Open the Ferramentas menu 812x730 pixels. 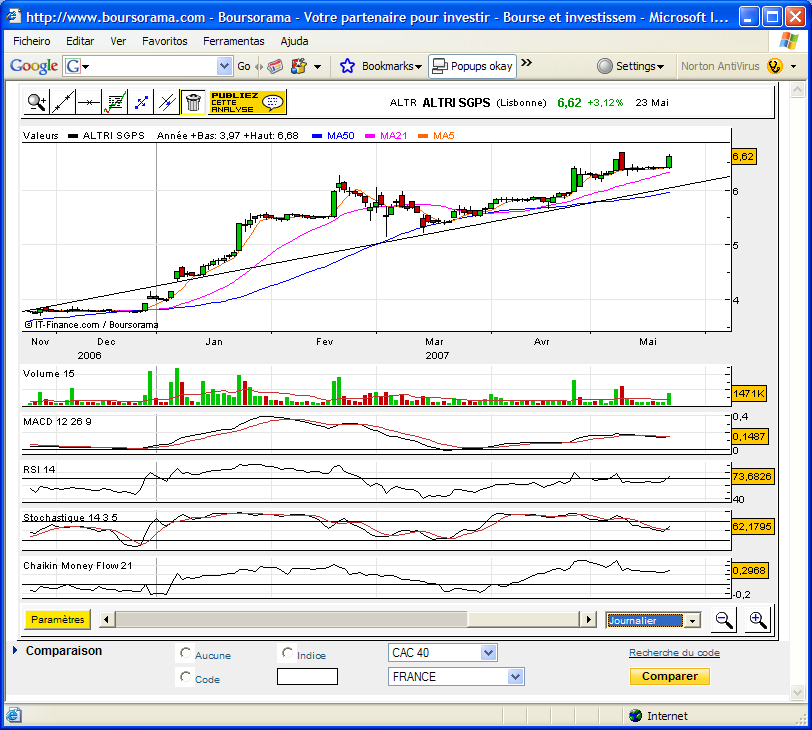point(234,41)
